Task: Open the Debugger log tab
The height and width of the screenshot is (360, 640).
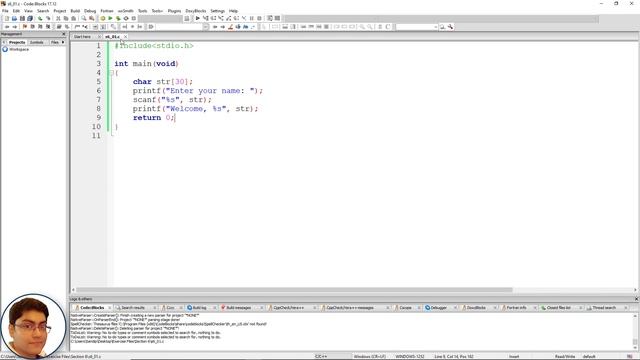Action: tap(438, 308)
